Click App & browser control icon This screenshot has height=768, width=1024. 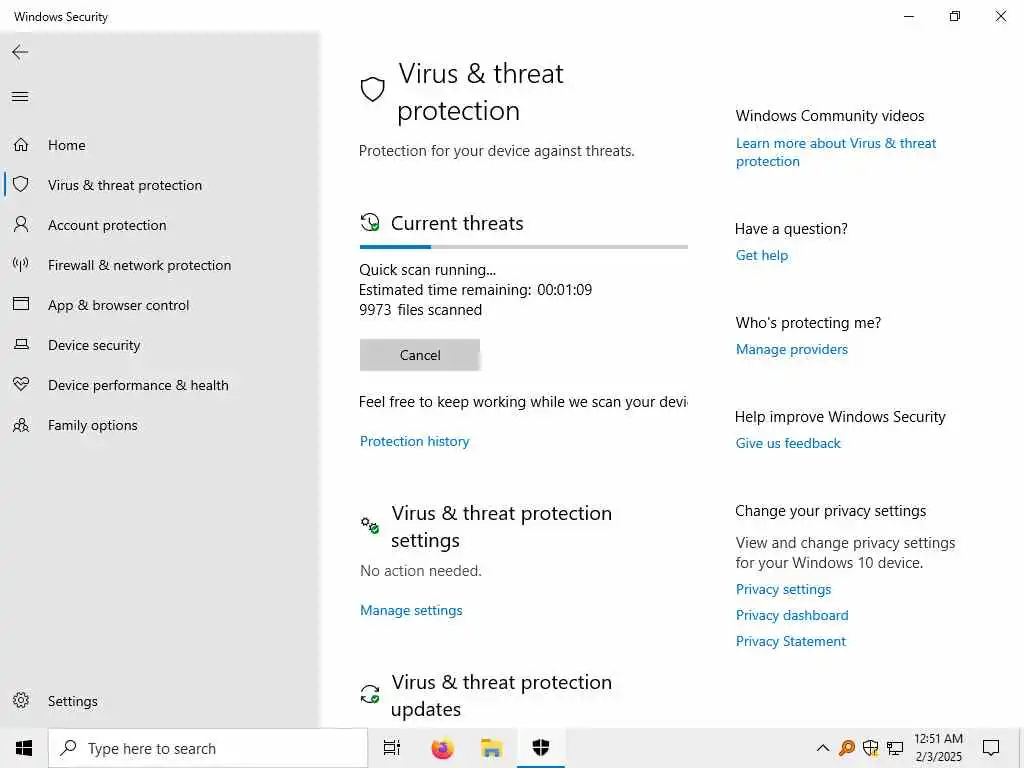(21, 305)
